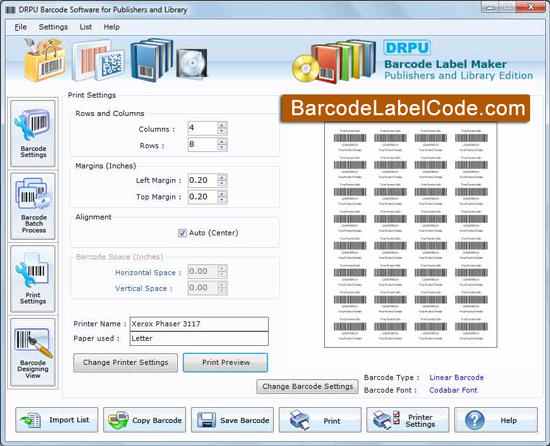The height and width of the screenshot is (446, 550).
Task: Increase Horizontal Space with up arrow
Action: (x=222, y=268)
